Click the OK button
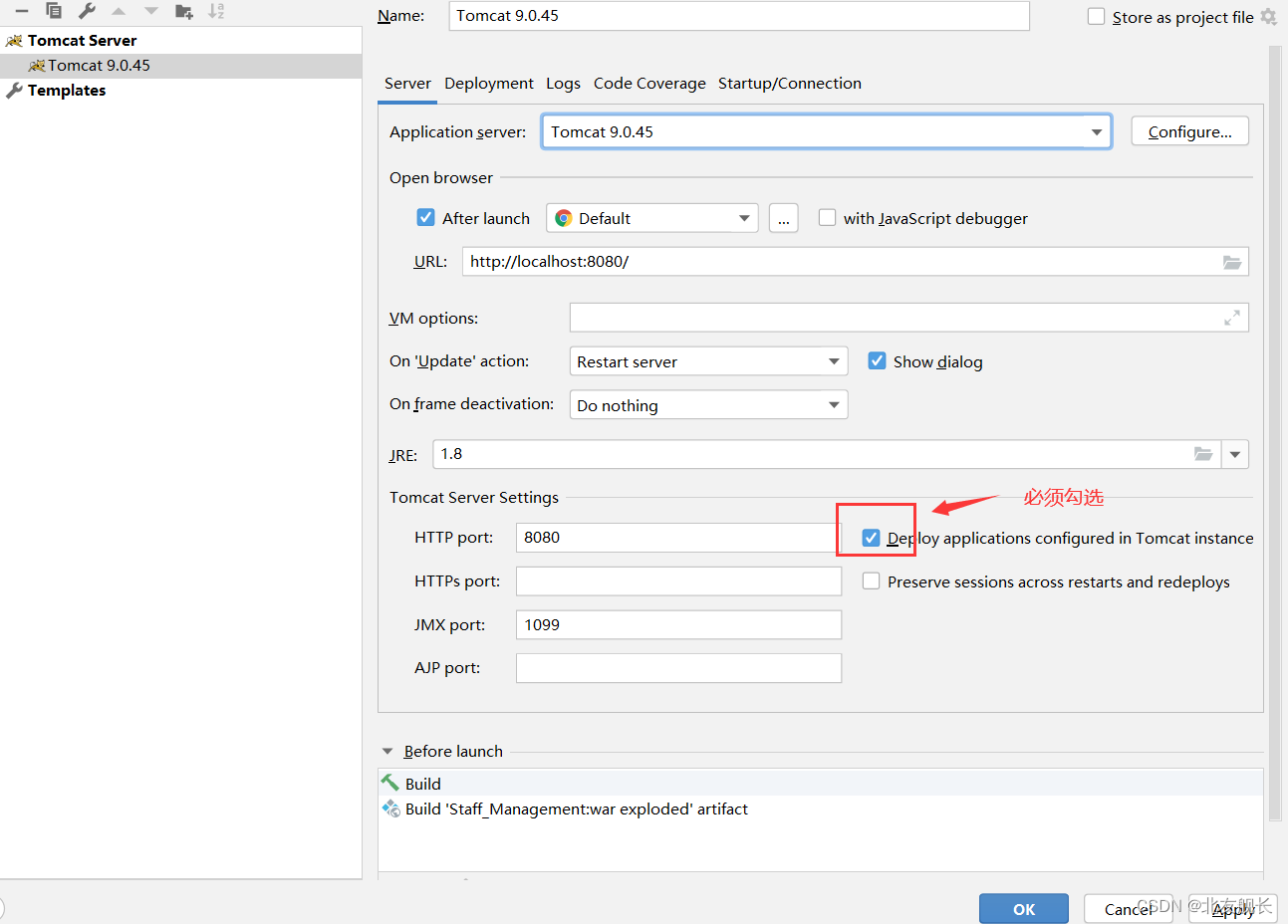The width and height of the screenshot is (1288, 924). [x=1024, y=909]
